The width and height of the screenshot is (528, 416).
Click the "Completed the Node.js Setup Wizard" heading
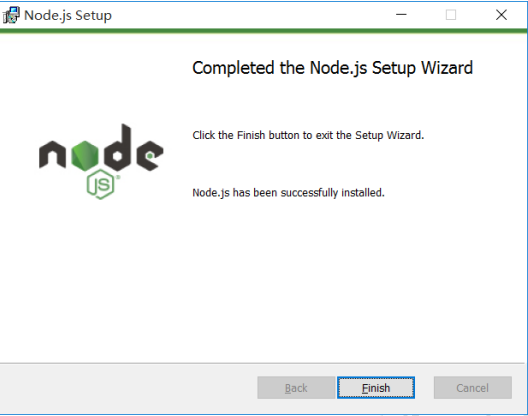pos(333,68)
